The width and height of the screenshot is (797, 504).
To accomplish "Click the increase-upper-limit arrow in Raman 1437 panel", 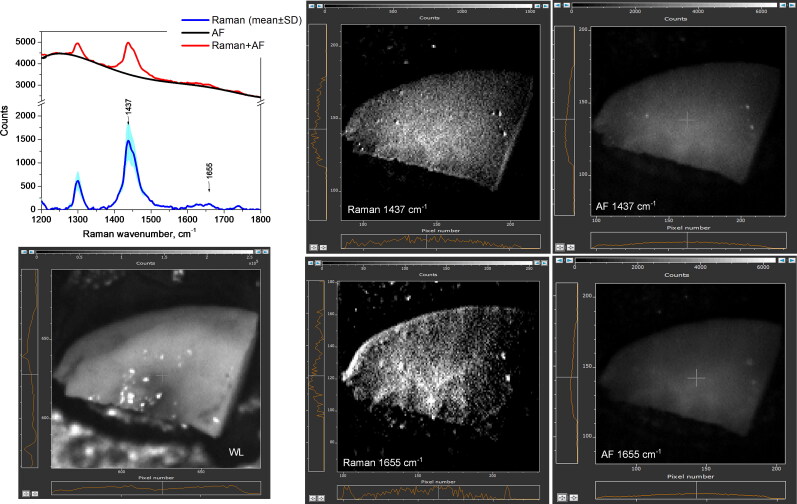I will tap(545, 6).
